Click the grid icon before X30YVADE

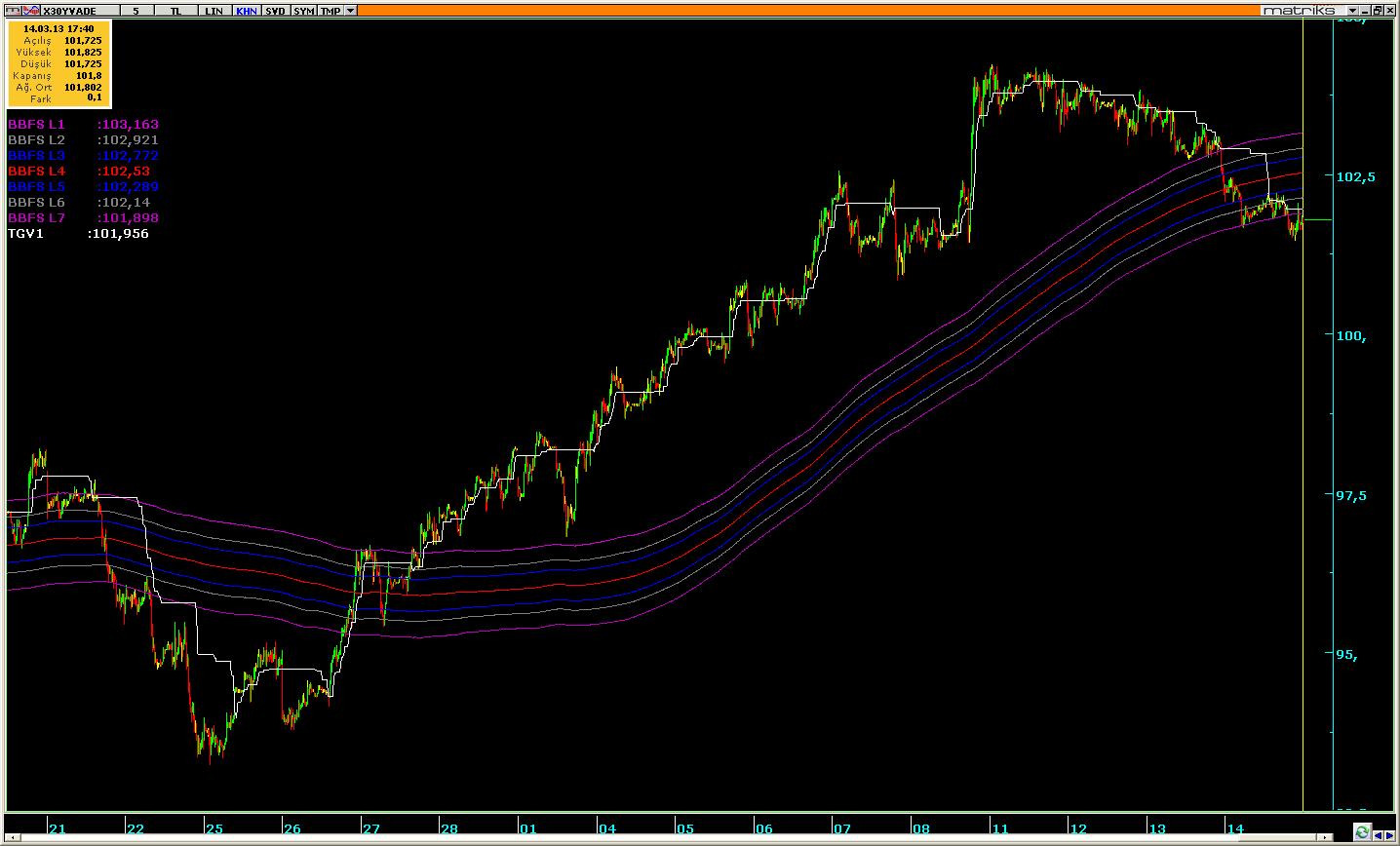pos(14,11)
